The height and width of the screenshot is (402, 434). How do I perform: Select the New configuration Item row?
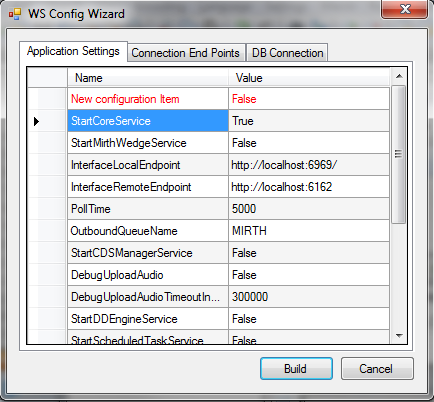tap(209, 99)
